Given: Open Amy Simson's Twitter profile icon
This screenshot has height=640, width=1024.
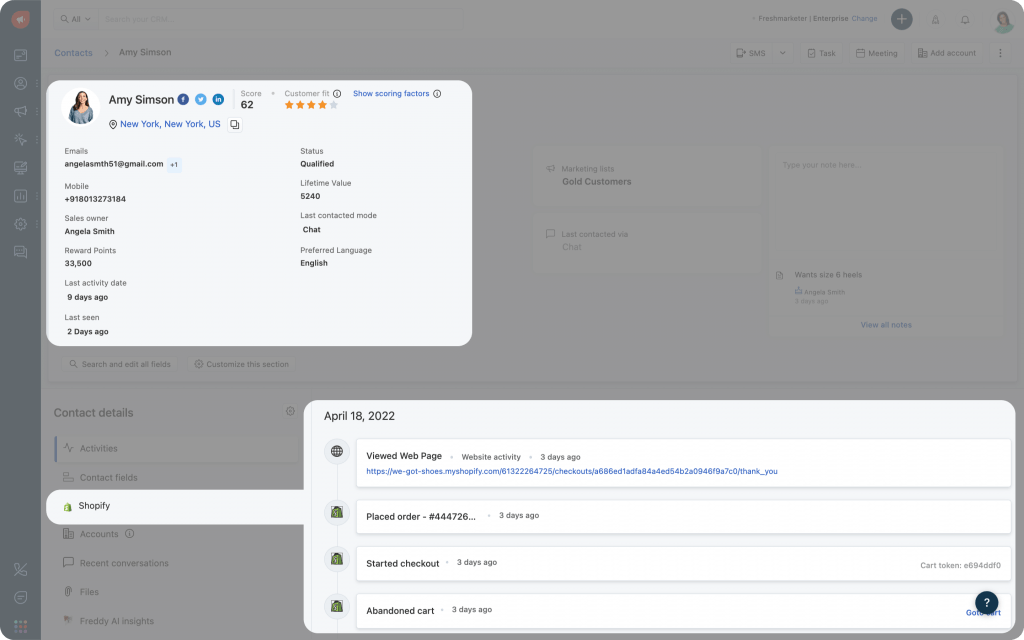Looking at the screenshot, I should click(x=200, y=100).
